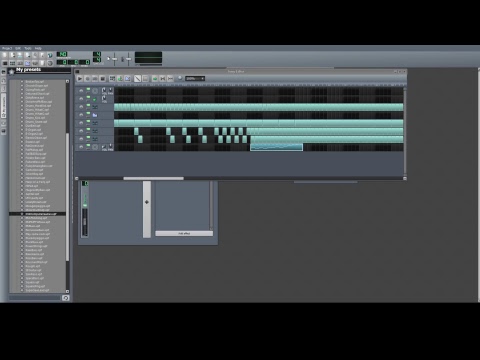
Task: Open the My samples sidebar tab
Action: 4,89
